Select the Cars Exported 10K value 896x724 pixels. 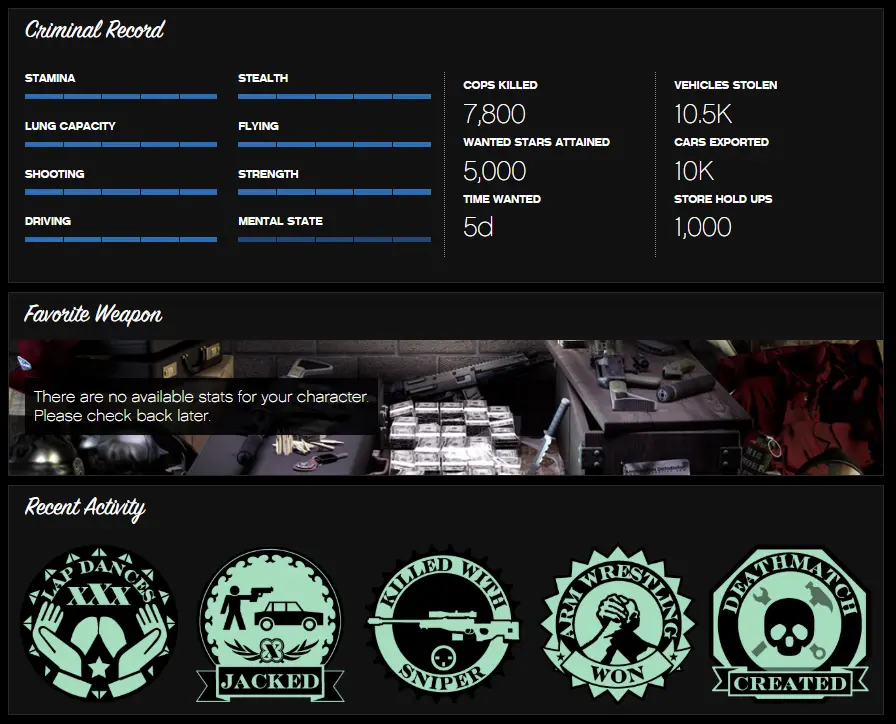click(693, 171)
